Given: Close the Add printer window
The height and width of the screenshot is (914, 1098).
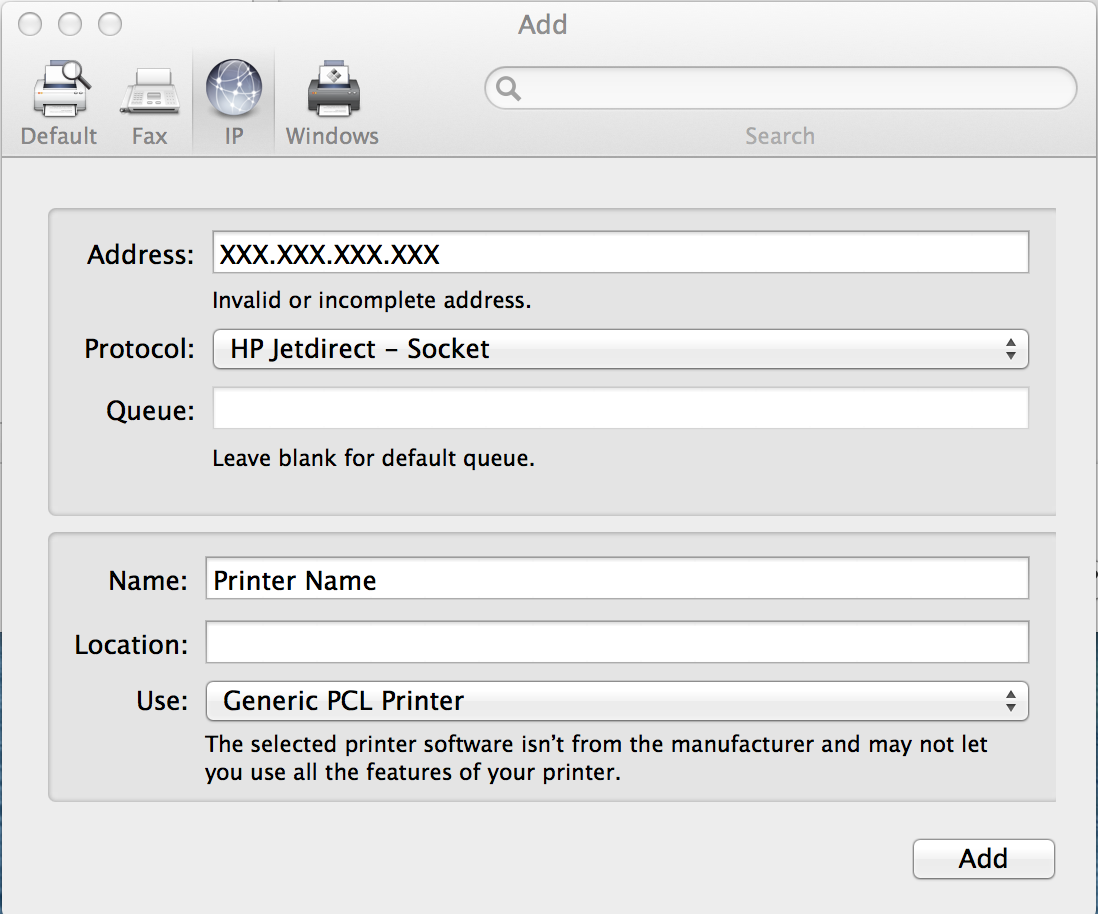Looking at the screenshot, I should click(x=30, y=24).
